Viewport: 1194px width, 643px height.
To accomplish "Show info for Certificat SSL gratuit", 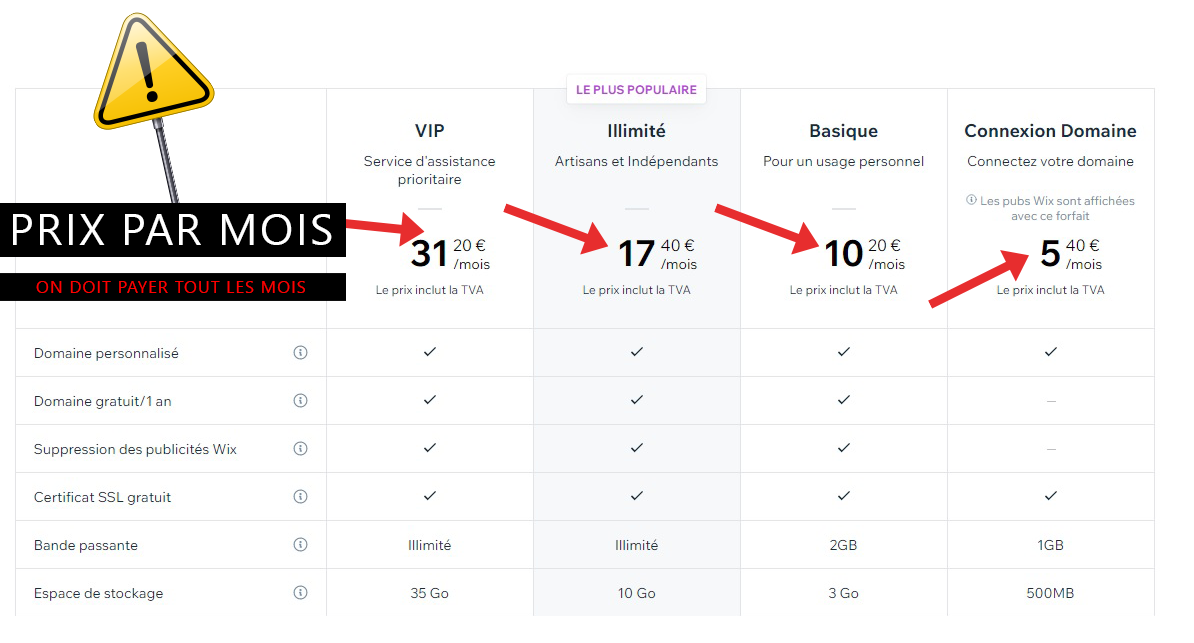I will click(300, 497).
